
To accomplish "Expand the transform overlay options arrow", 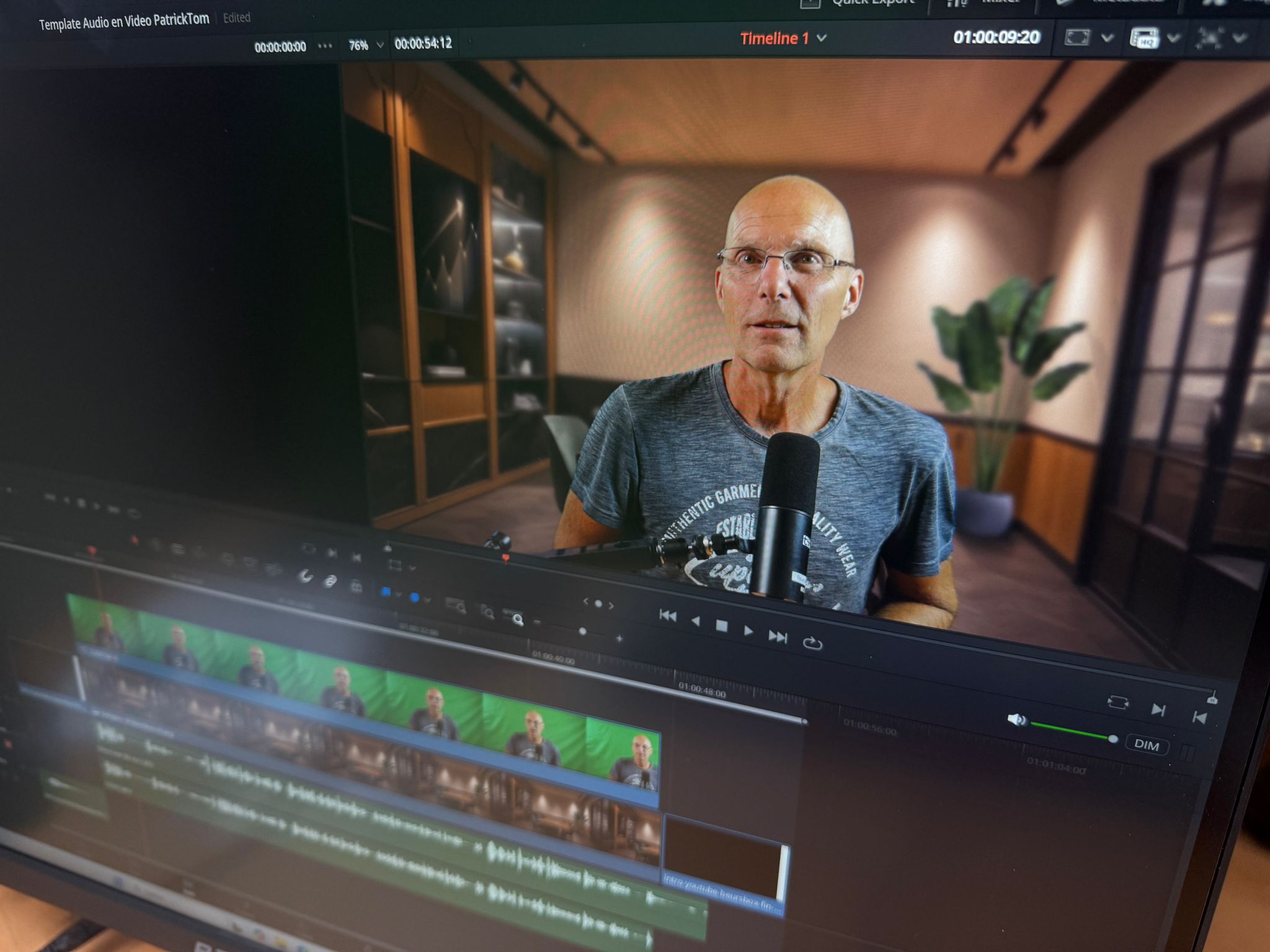I will [1240, 38].
